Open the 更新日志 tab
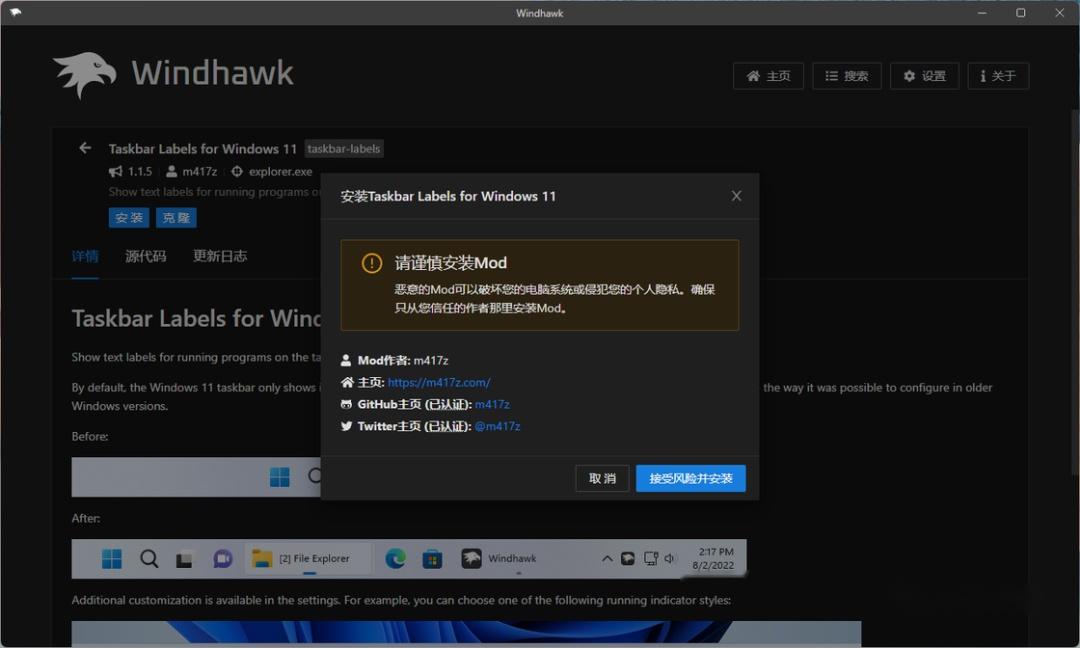Screen dimensions: 1080x648 point(220,256)
